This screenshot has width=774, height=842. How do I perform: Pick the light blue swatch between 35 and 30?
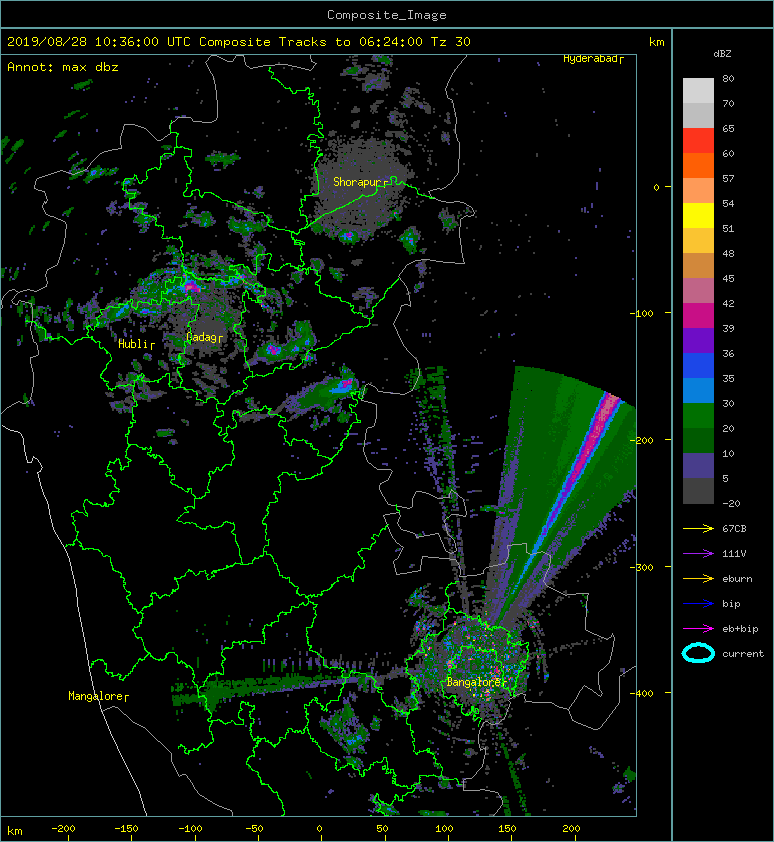(698, 390)
